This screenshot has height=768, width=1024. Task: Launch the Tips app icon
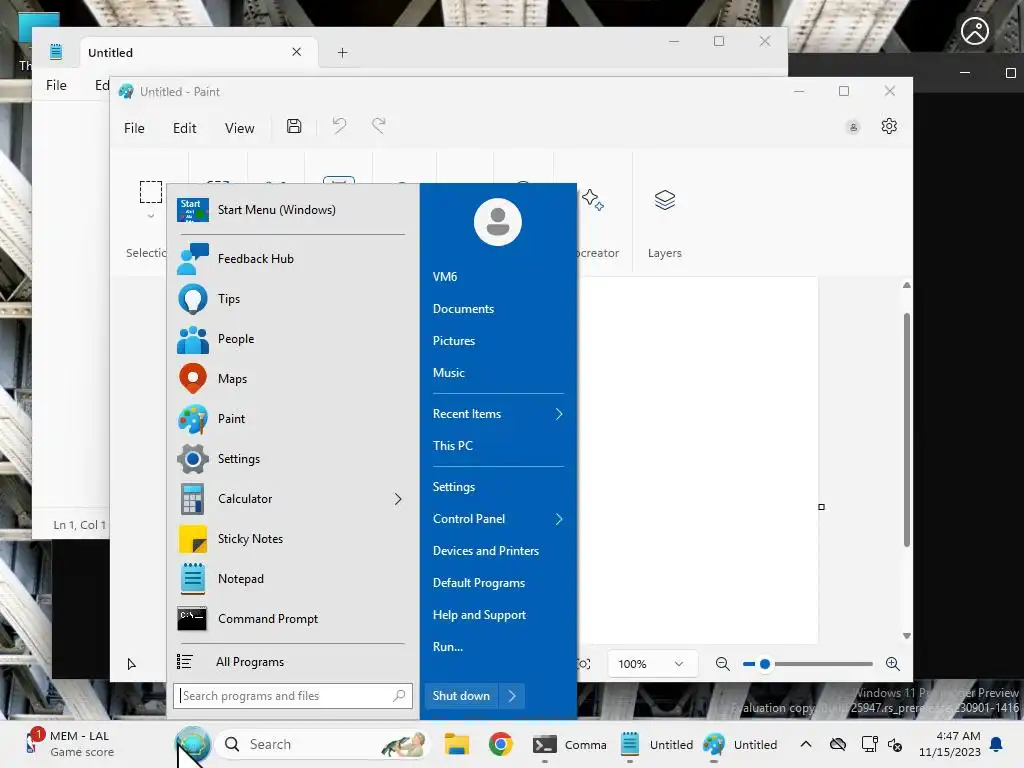point(193,299)
